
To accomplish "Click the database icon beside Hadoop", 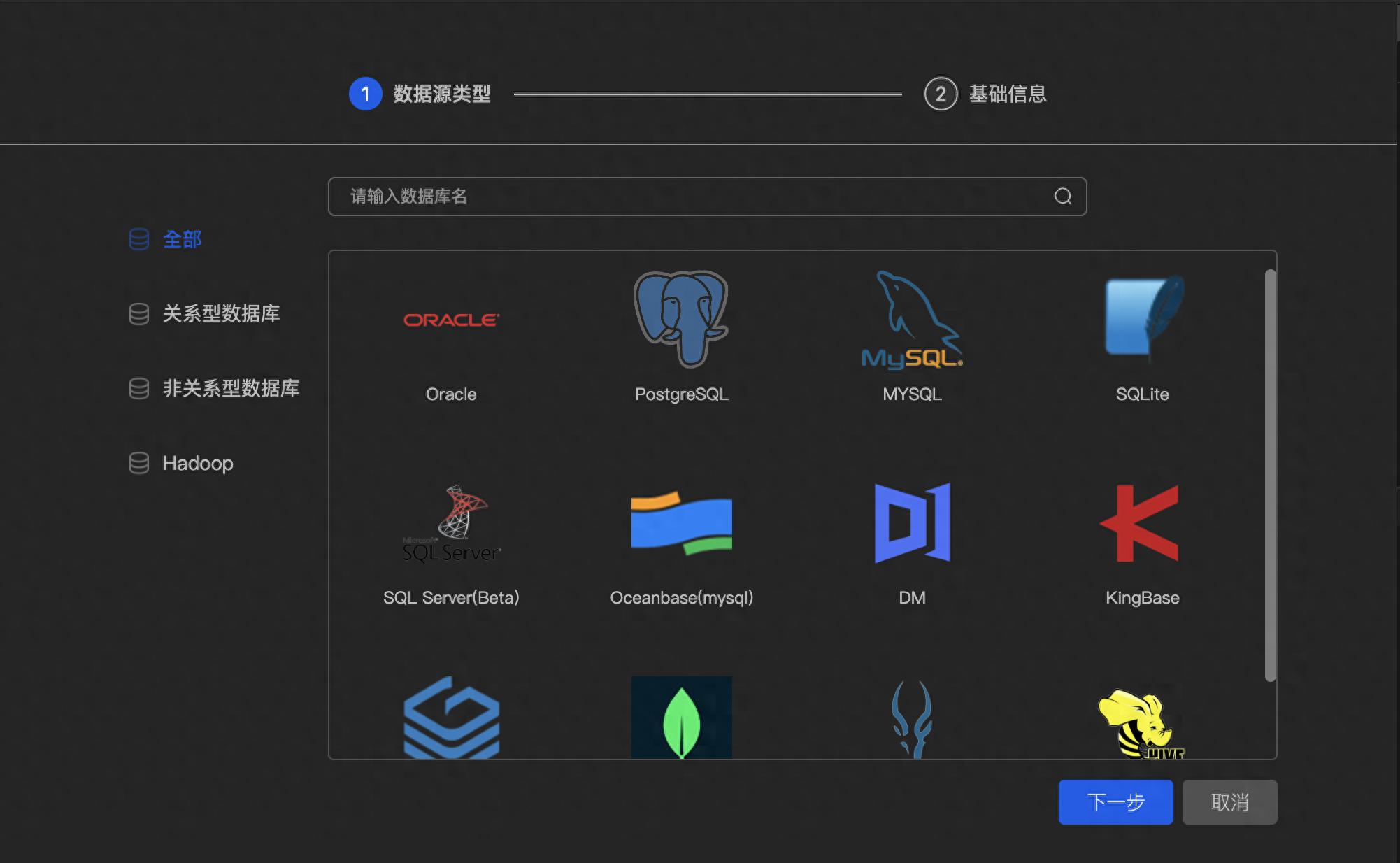I will click(139, 463).
